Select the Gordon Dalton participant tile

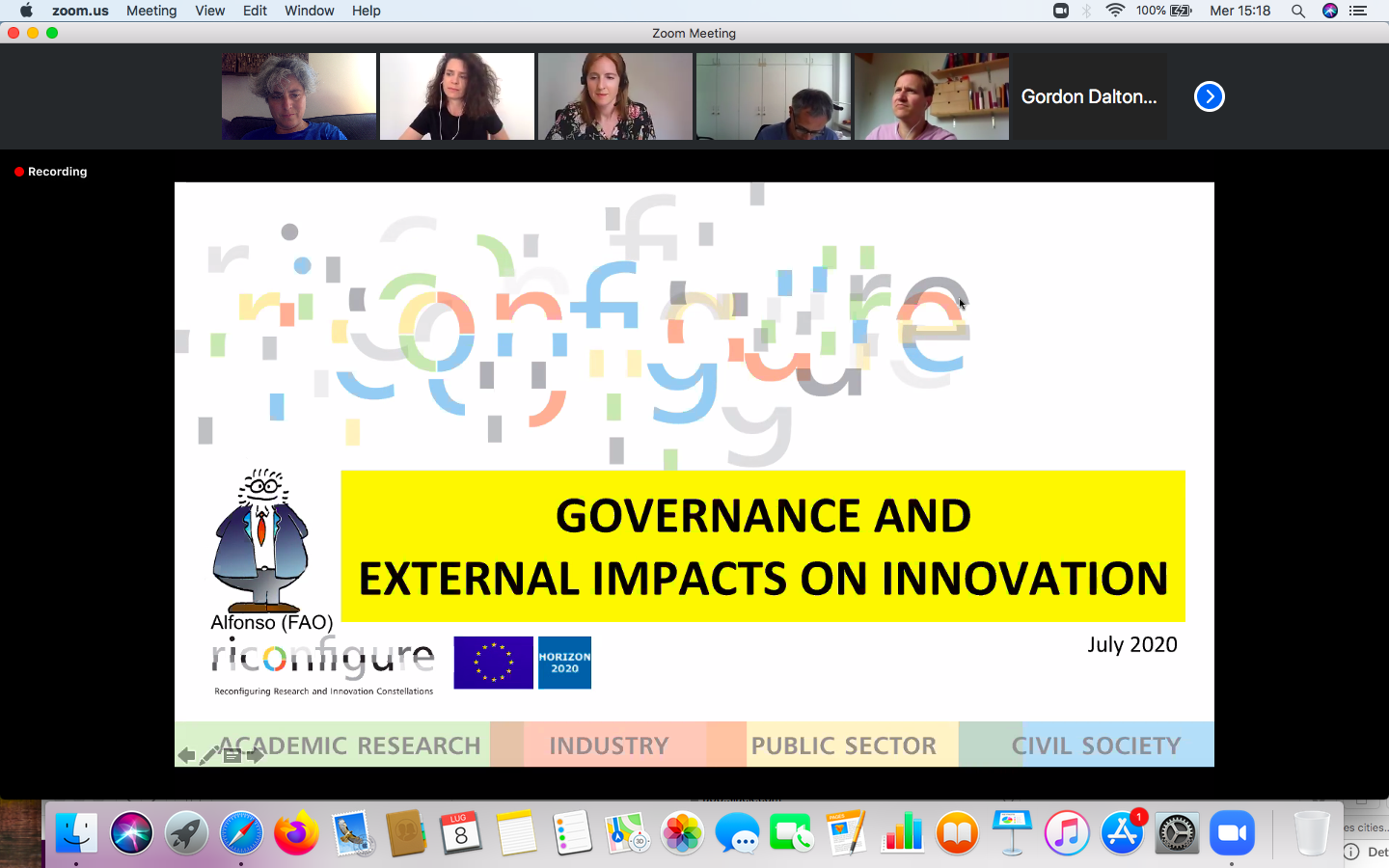point(1089,96)
